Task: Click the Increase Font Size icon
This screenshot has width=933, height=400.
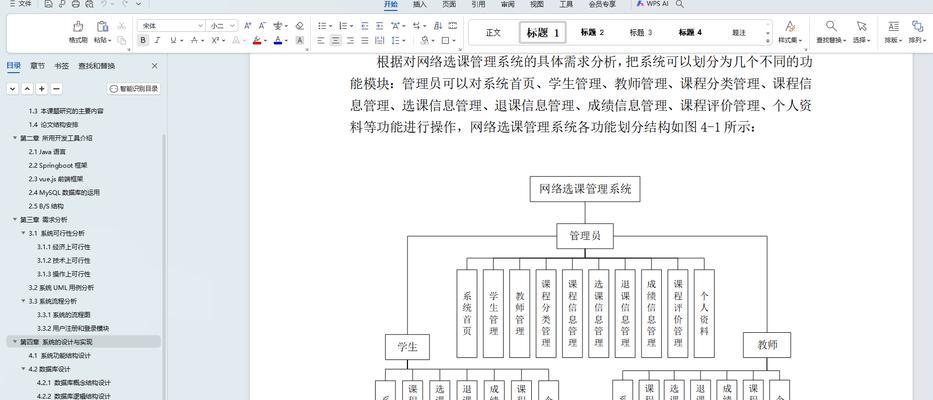Action: [x=248, y=26]
